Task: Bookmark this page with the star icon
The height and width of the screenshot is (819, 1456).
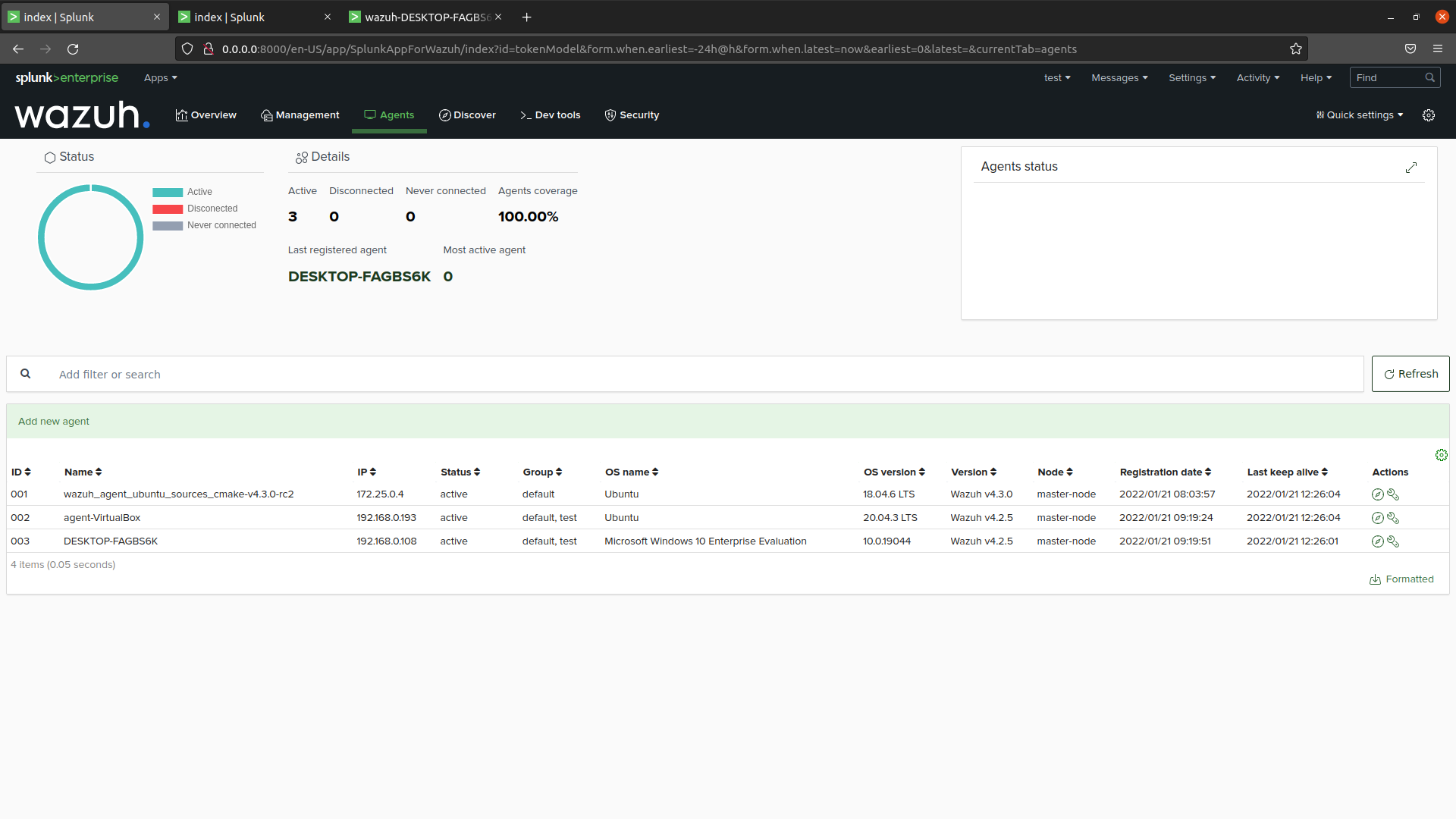Action: pos(1296,49)
